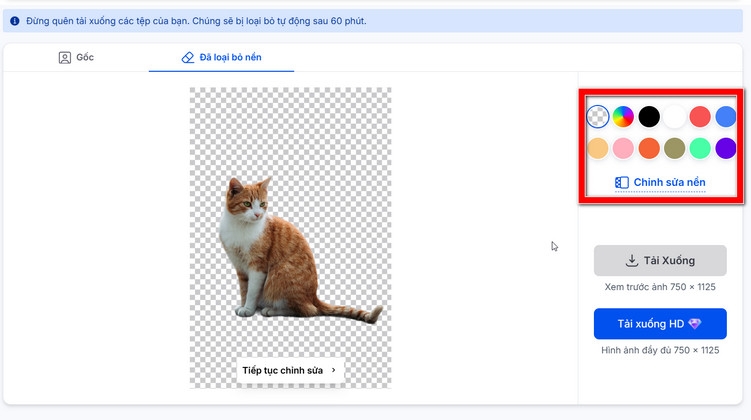Select the transparent background swatch
This screenshot has width=751, height=420.
597,116
